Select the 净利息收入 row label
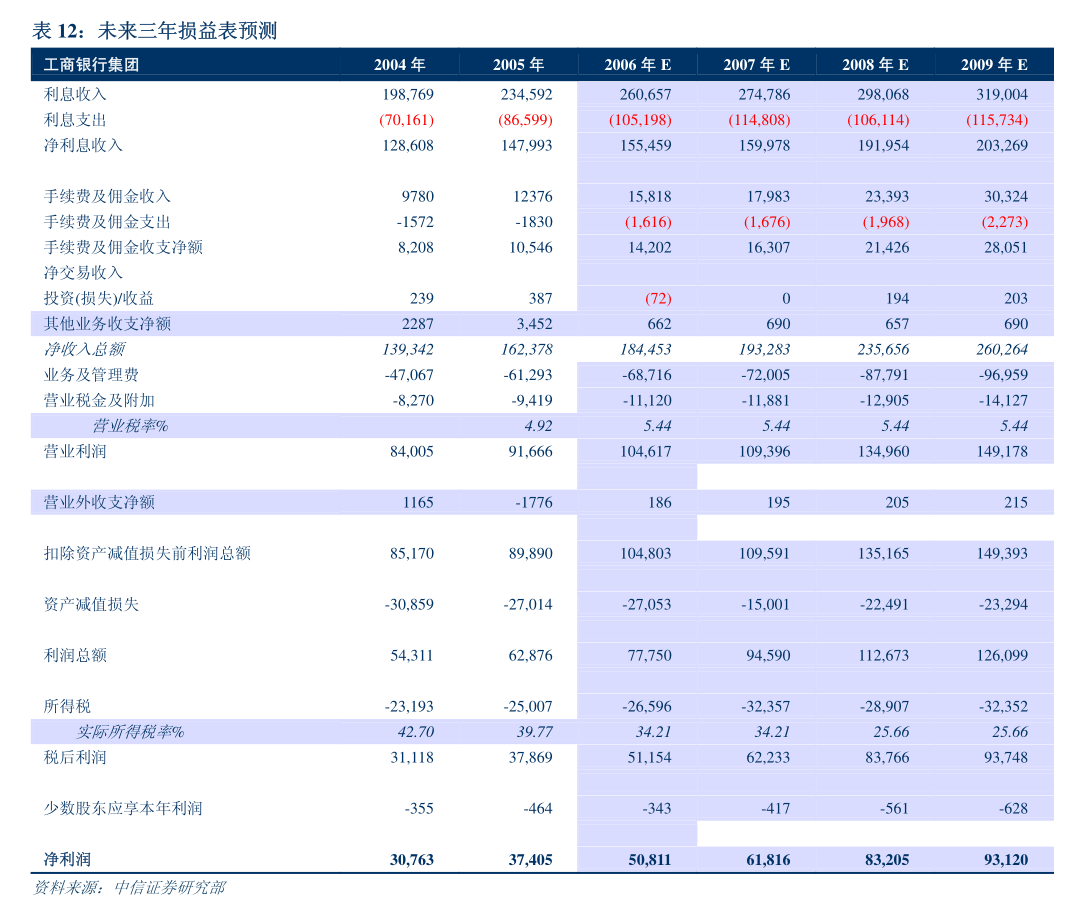Screen dimensions: 1083x911 point(83,145)
